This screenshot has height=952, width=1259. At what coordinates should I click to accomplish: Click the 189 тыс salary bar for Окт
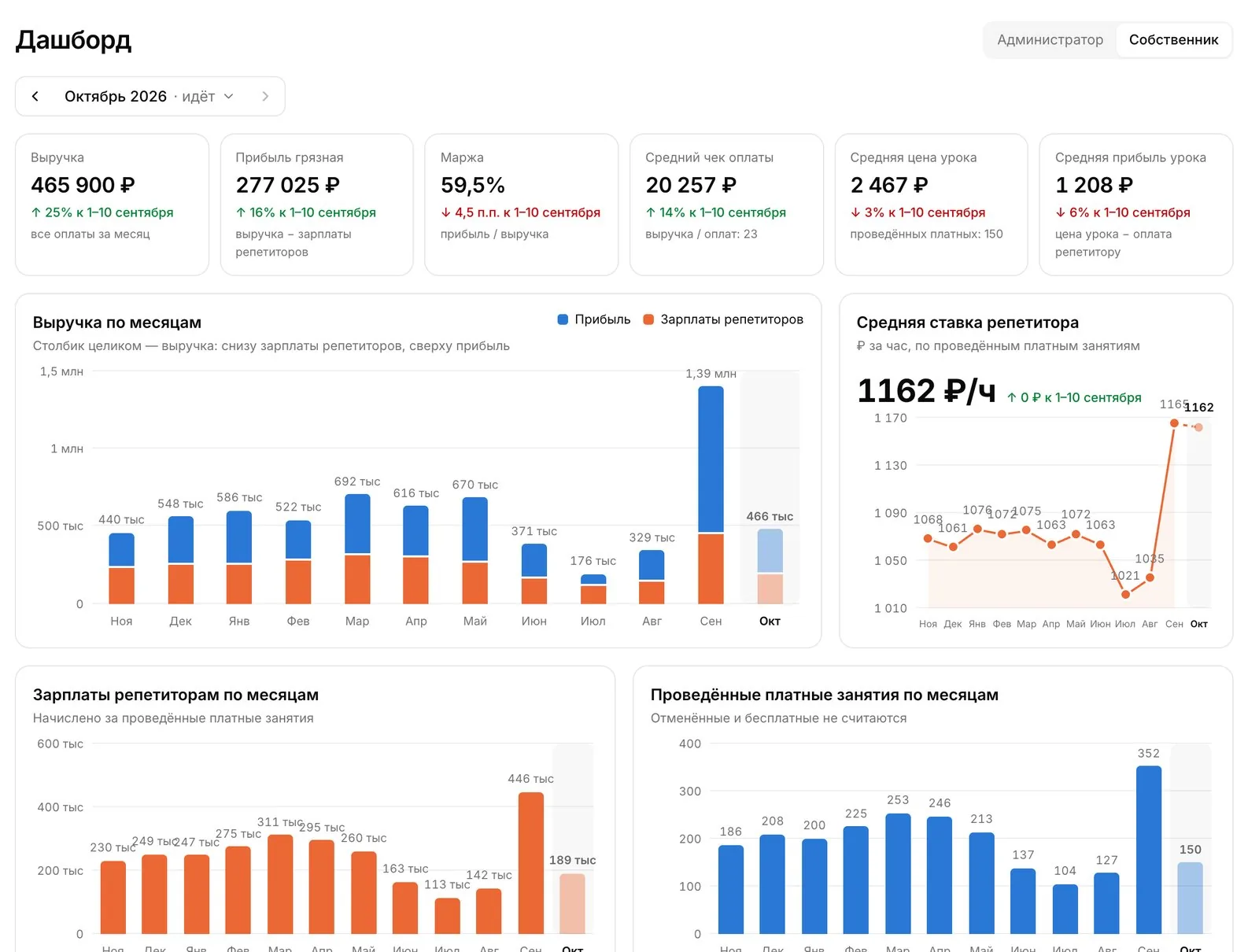pyautogui.click(x=572, y=904)
